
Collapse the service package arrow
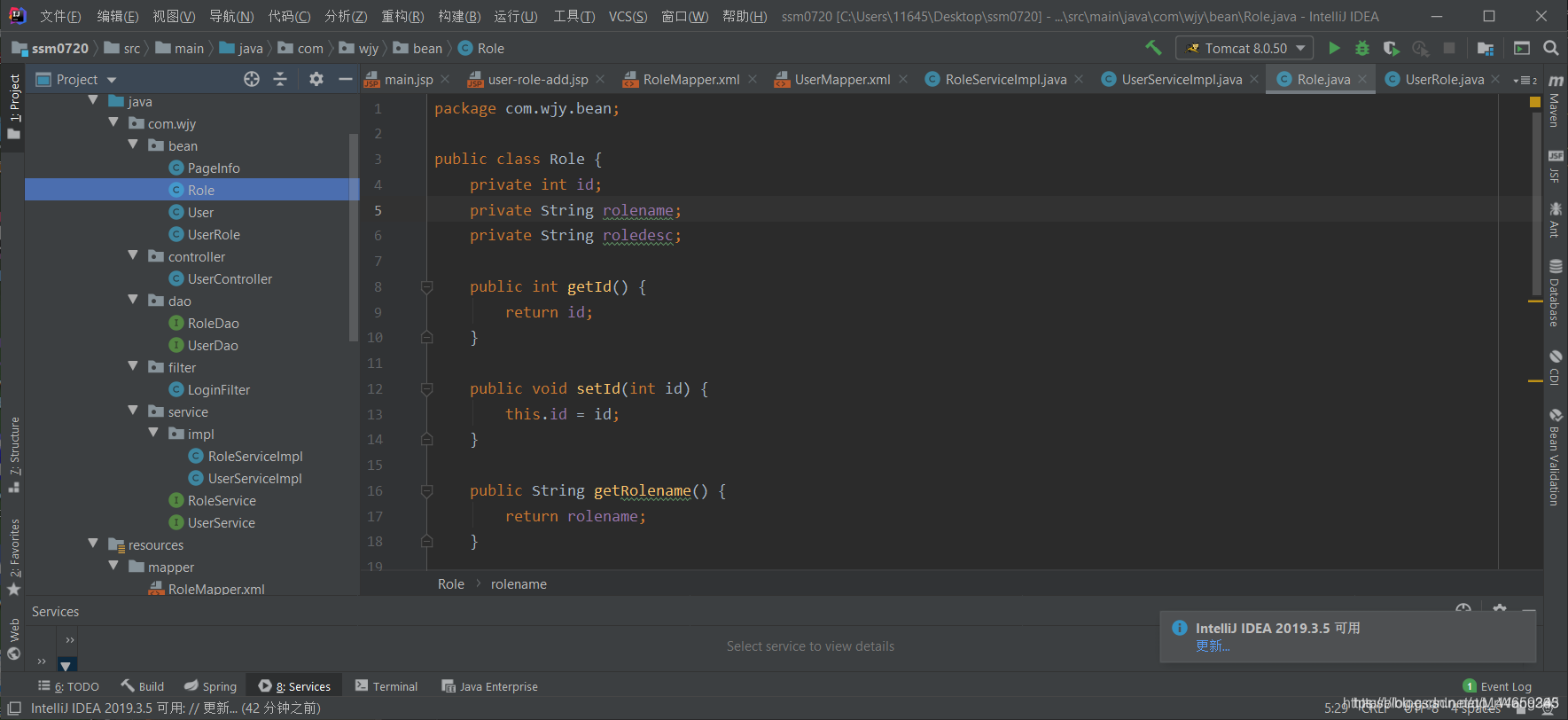coord(133,411)
